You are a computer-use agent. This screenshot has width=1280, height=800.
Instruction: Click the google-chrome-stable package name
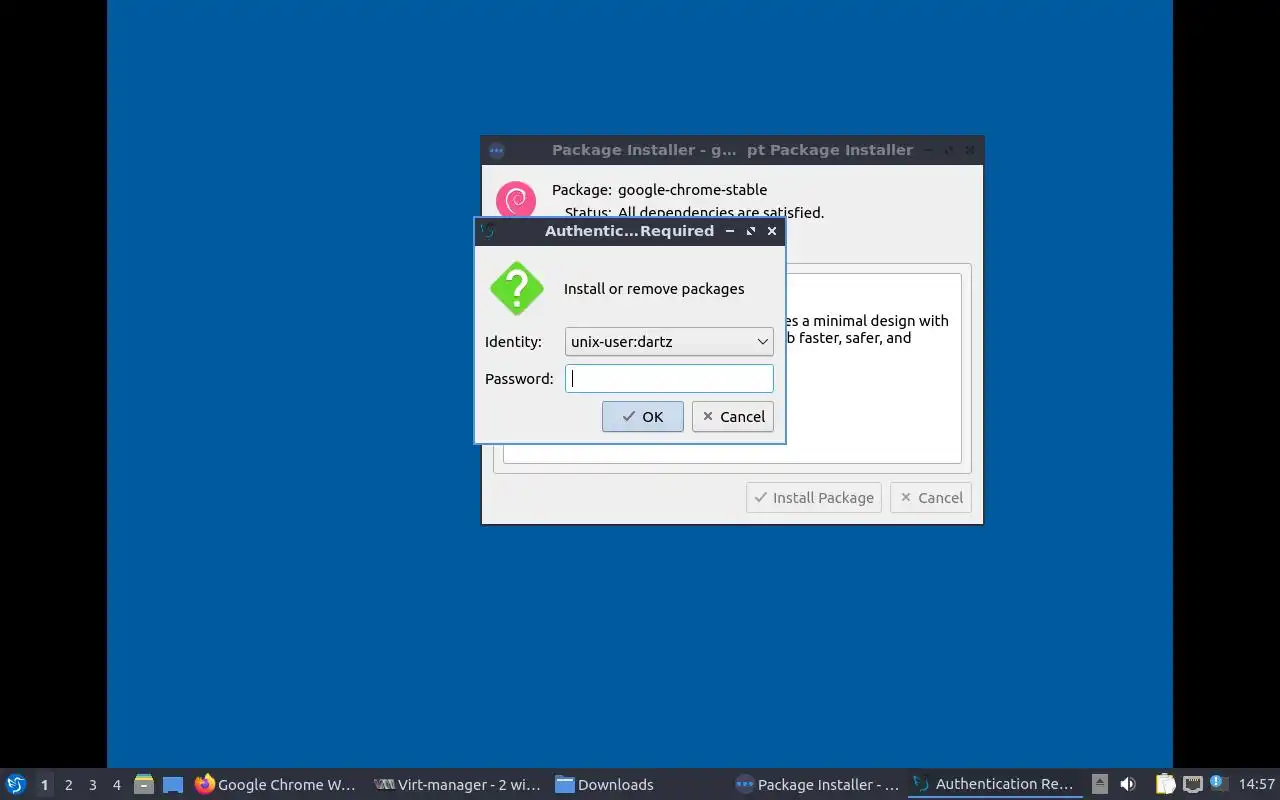point(692,190)
